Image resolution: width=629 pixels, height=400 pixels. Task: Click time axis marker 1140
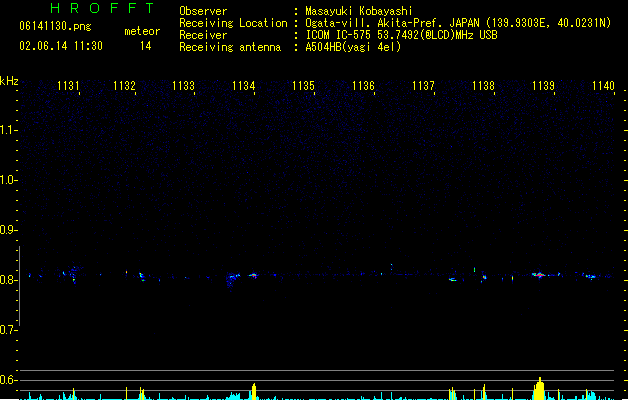603,86
